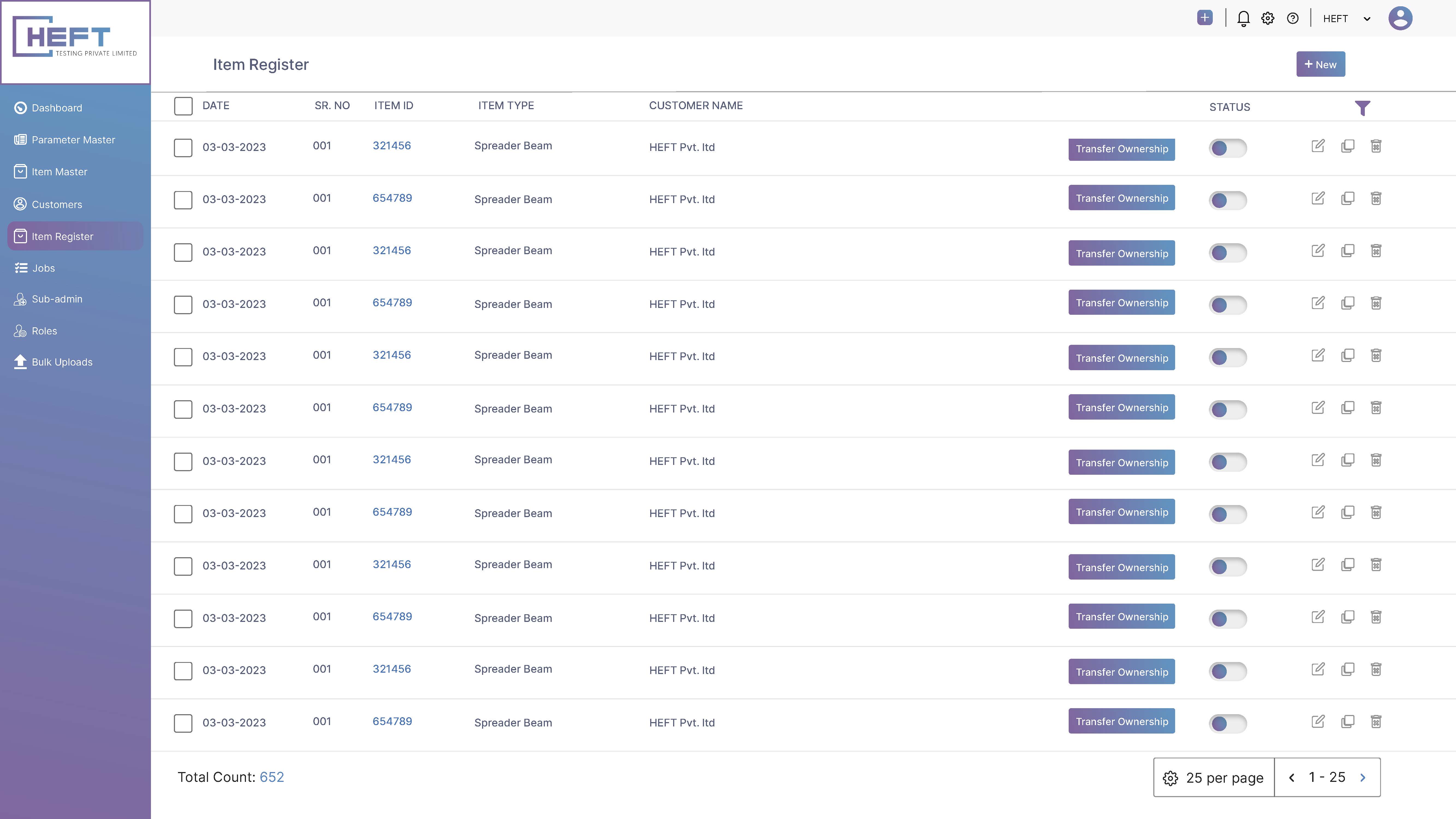Click the HEFT Testing logo
The width and height of the screenshot is (1456, 819).
(x=75, y=37)
